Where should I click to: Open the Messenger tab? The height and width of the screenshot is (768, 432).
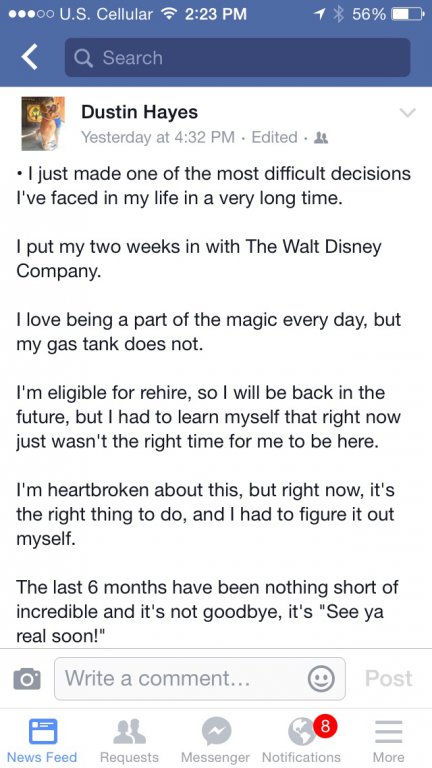(x=216, y=741)
